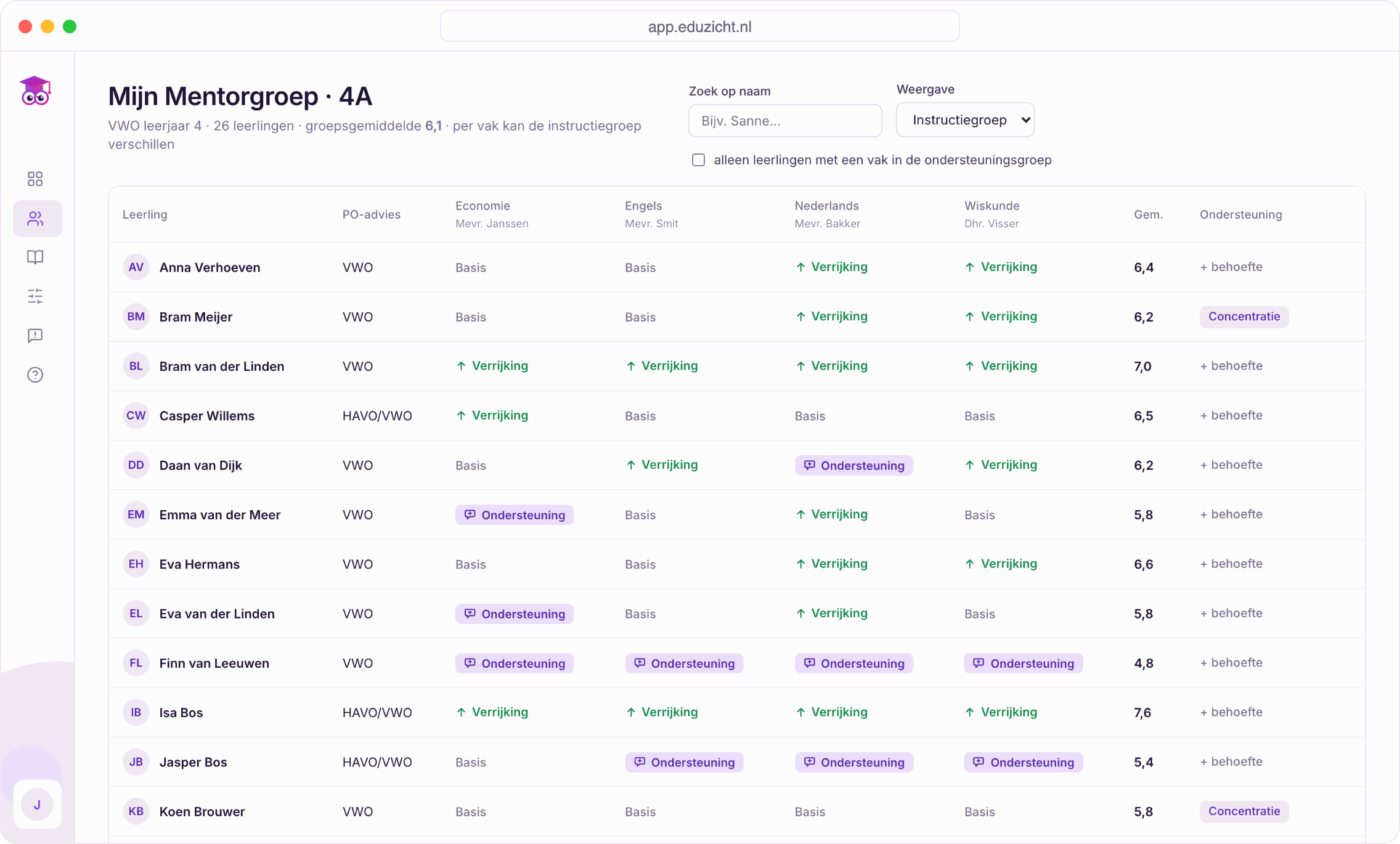This screenshot has height=844, width=1400.
Task: Click the EduZicht owl logo
Action: (35, 91)
